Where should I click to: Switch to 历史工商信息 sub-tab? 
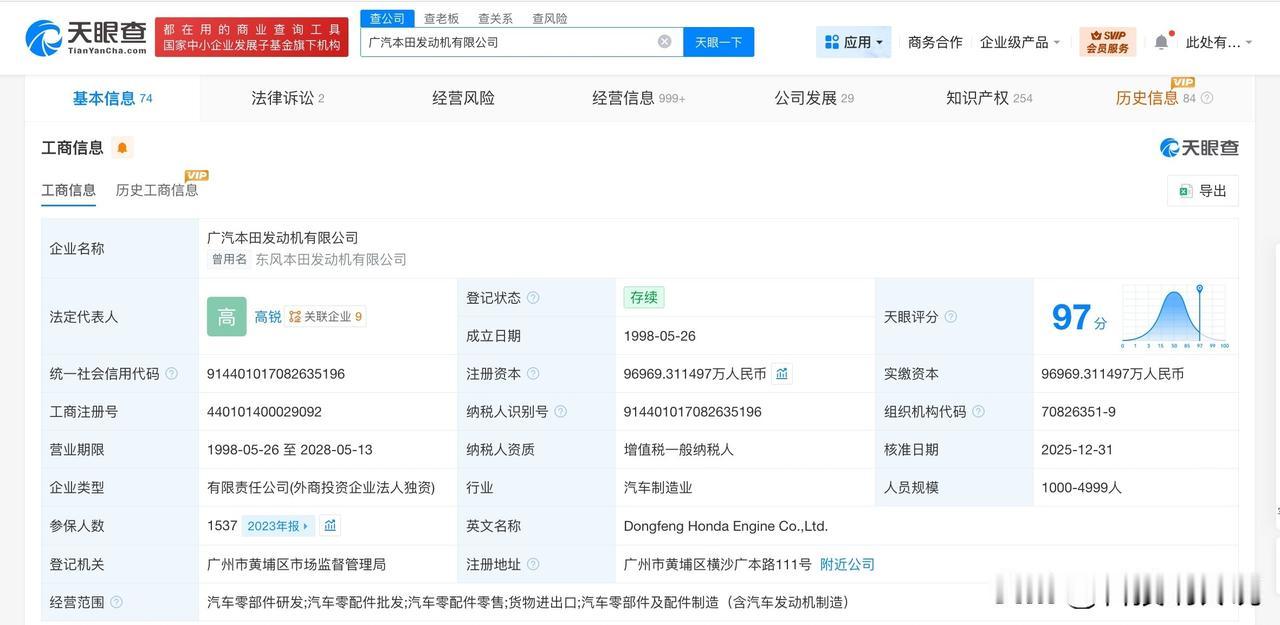(157, 190)
